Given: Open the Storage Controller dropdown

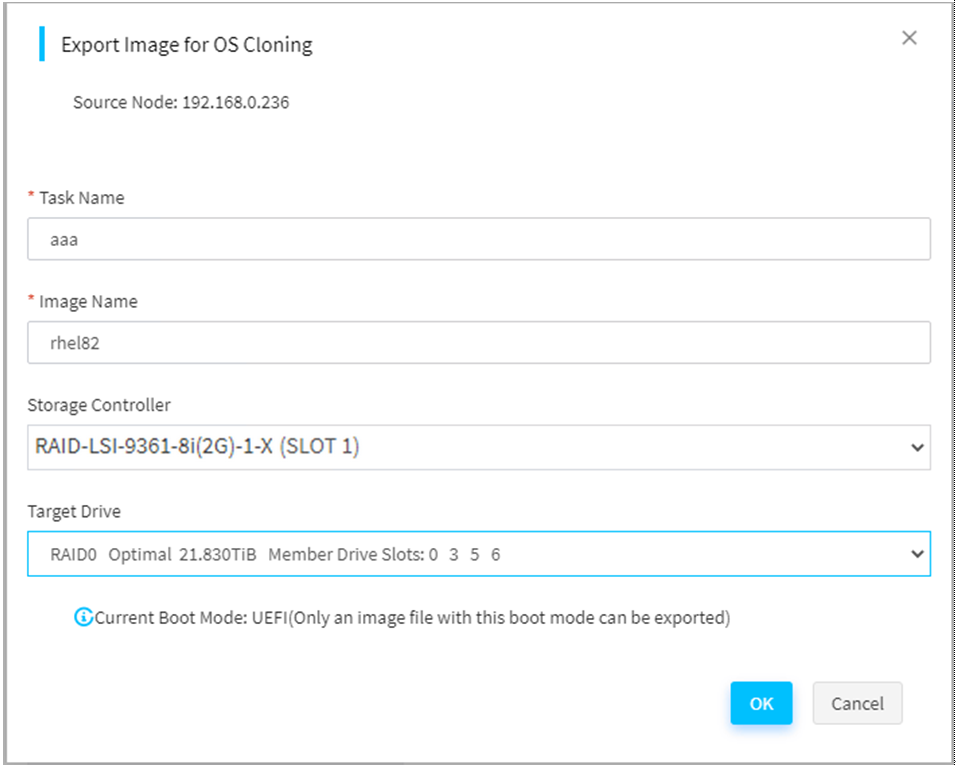Looking at the screenshot, I should click(479, 447).
